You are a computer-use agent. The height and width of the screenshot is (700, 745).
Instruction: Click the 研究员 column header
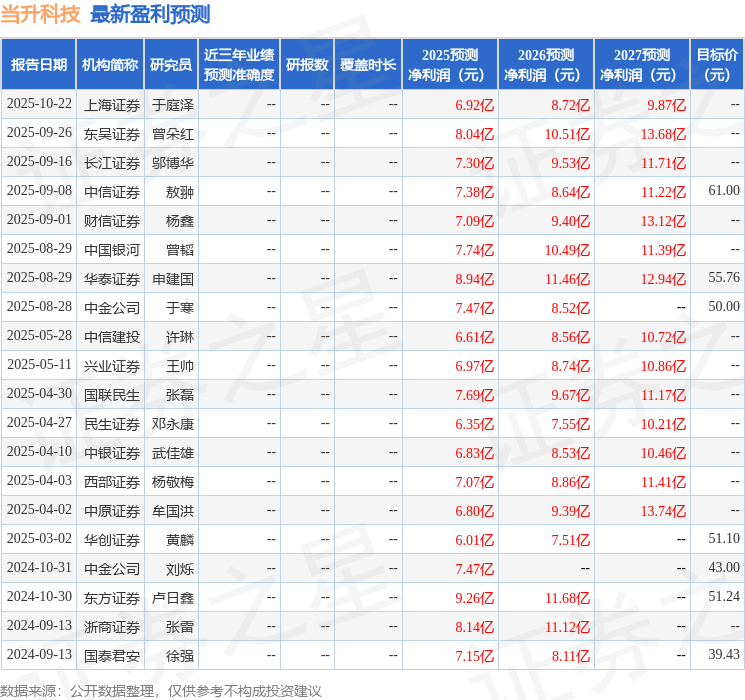(x=171, y=65)
